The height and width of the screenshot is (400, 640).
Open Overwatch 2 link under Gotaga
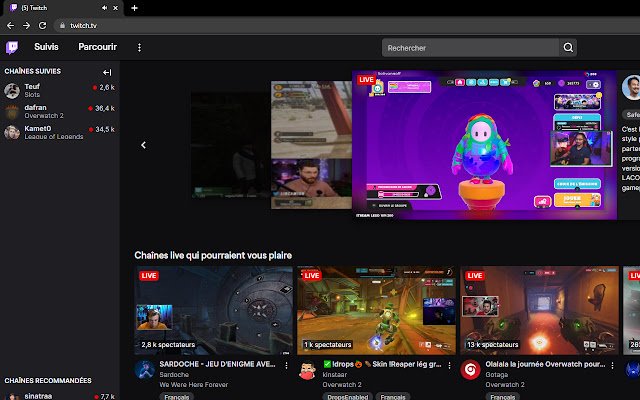(505, 384)
